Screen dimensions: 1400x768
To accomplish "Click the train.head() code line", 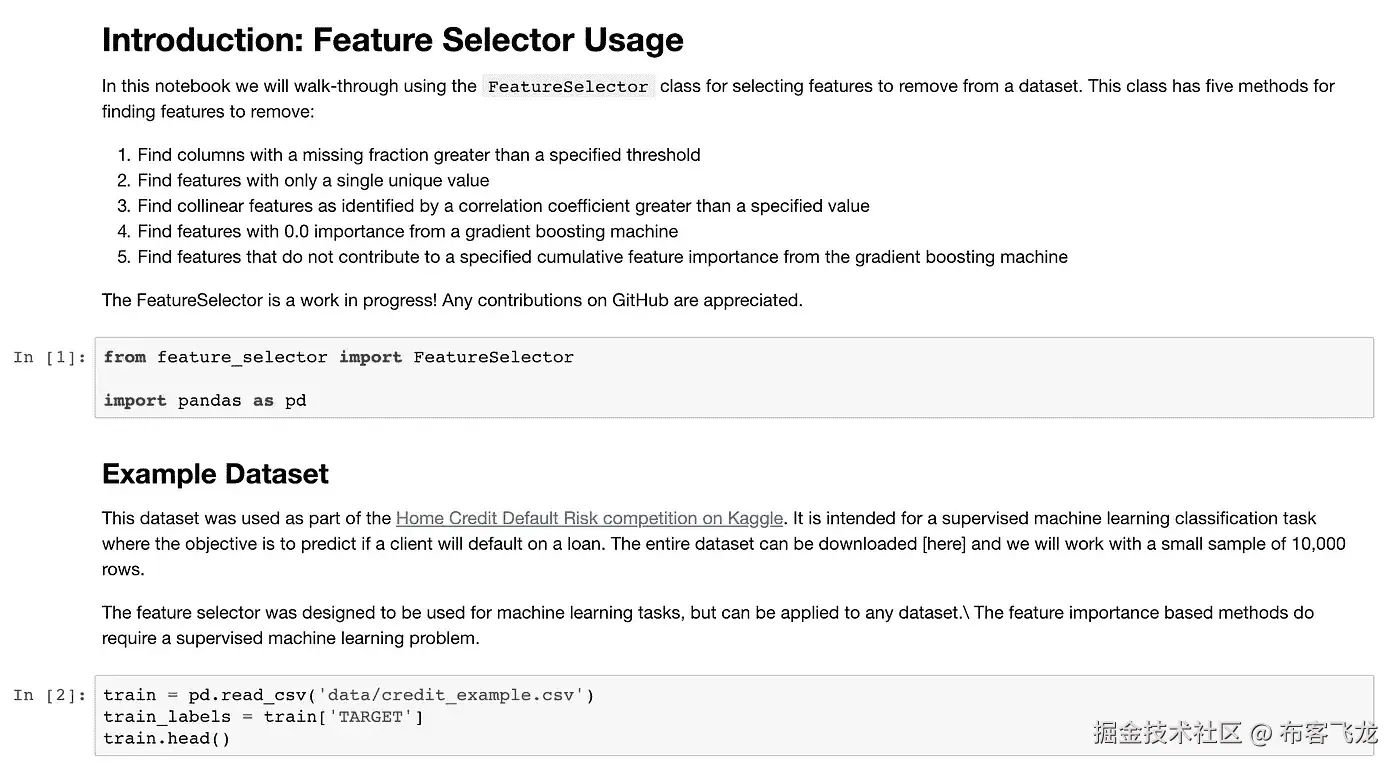I will (166, 739).
